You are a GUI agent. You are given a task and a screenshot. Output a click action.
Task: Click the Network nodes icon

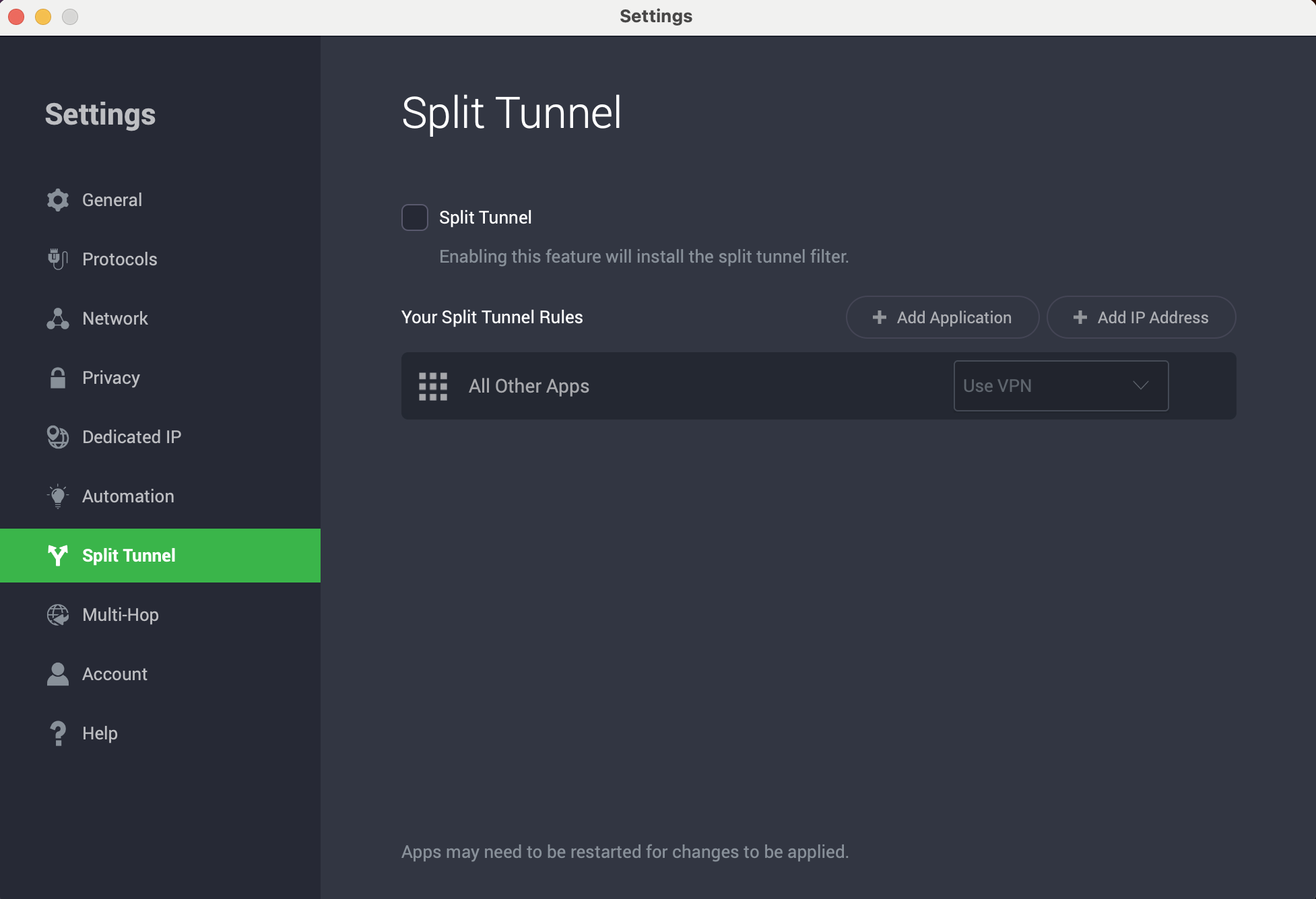(57, 318)
